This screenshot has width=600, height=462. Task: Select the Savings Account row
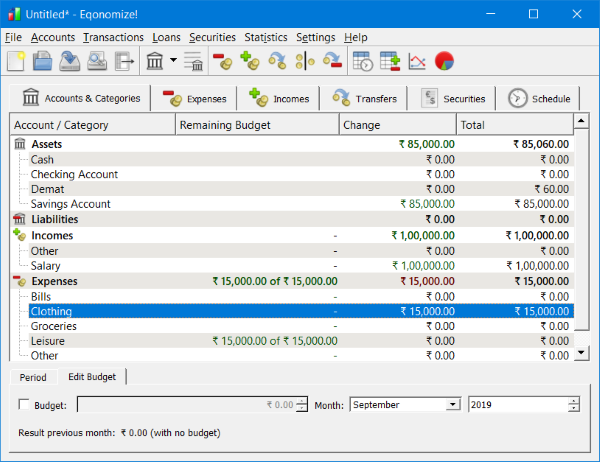pos(70,204)
